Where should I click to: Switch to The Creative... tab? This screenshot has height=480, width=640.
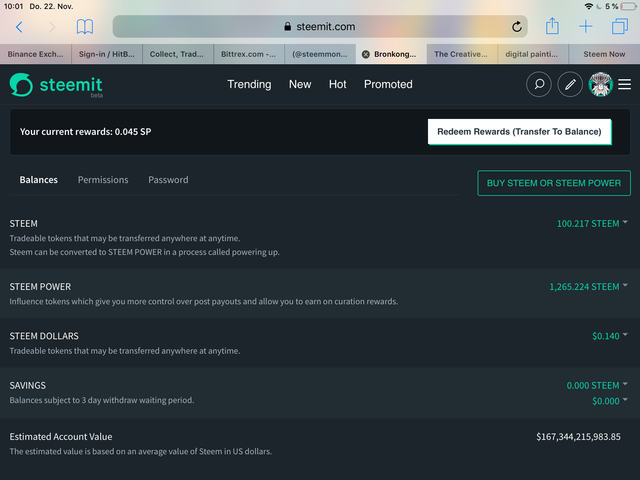[462, 54]
